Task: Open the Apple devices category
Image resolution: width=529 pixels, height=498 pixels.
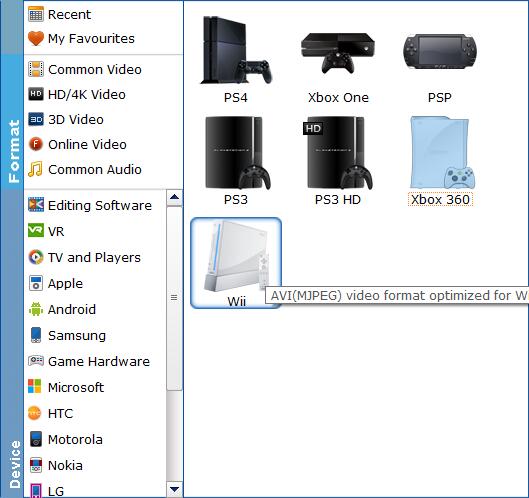Action: (x=56, y=283)
